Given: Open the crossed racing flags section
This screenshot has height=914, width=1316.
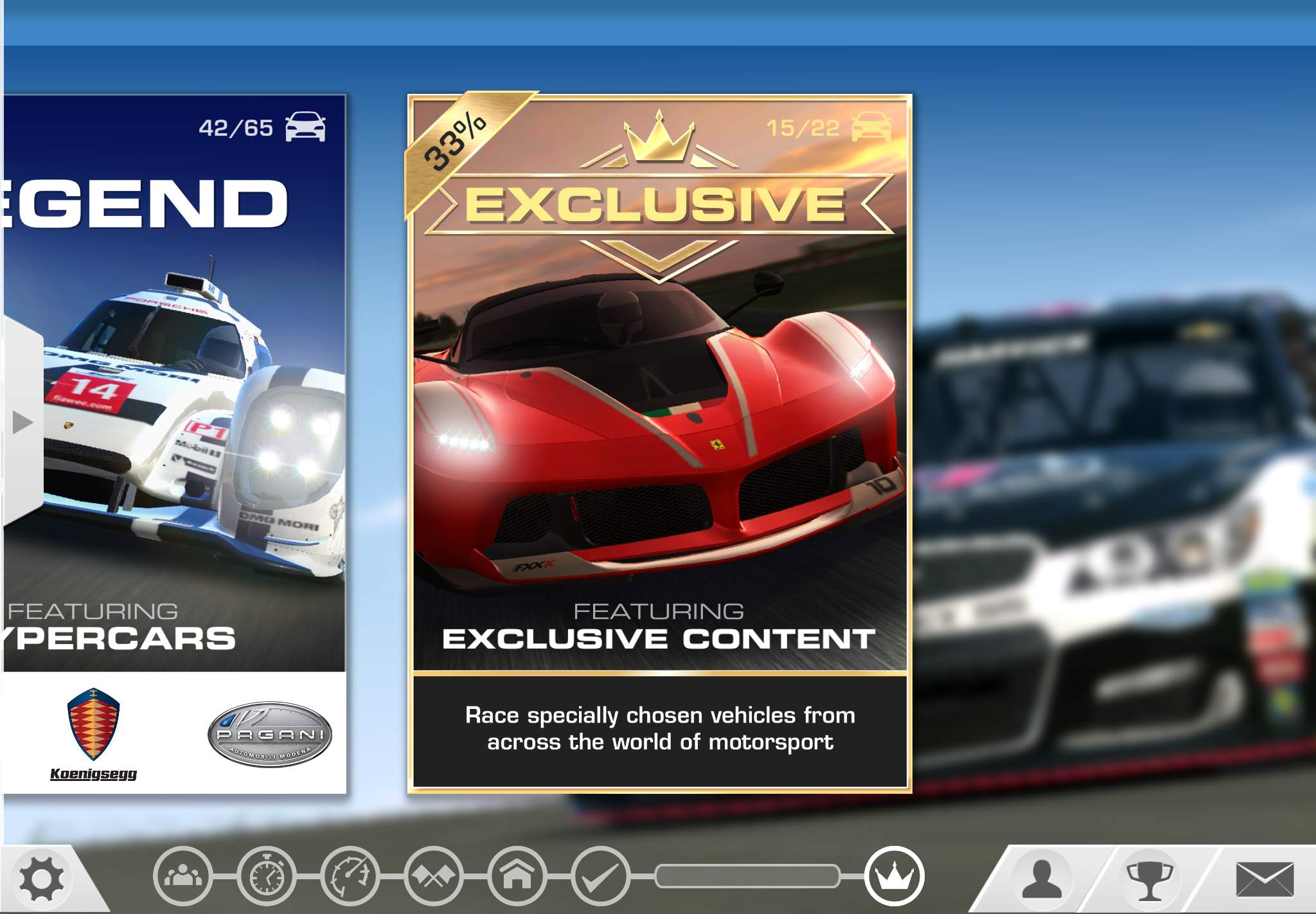Looking at the screenshot, I should coord(434,876).
